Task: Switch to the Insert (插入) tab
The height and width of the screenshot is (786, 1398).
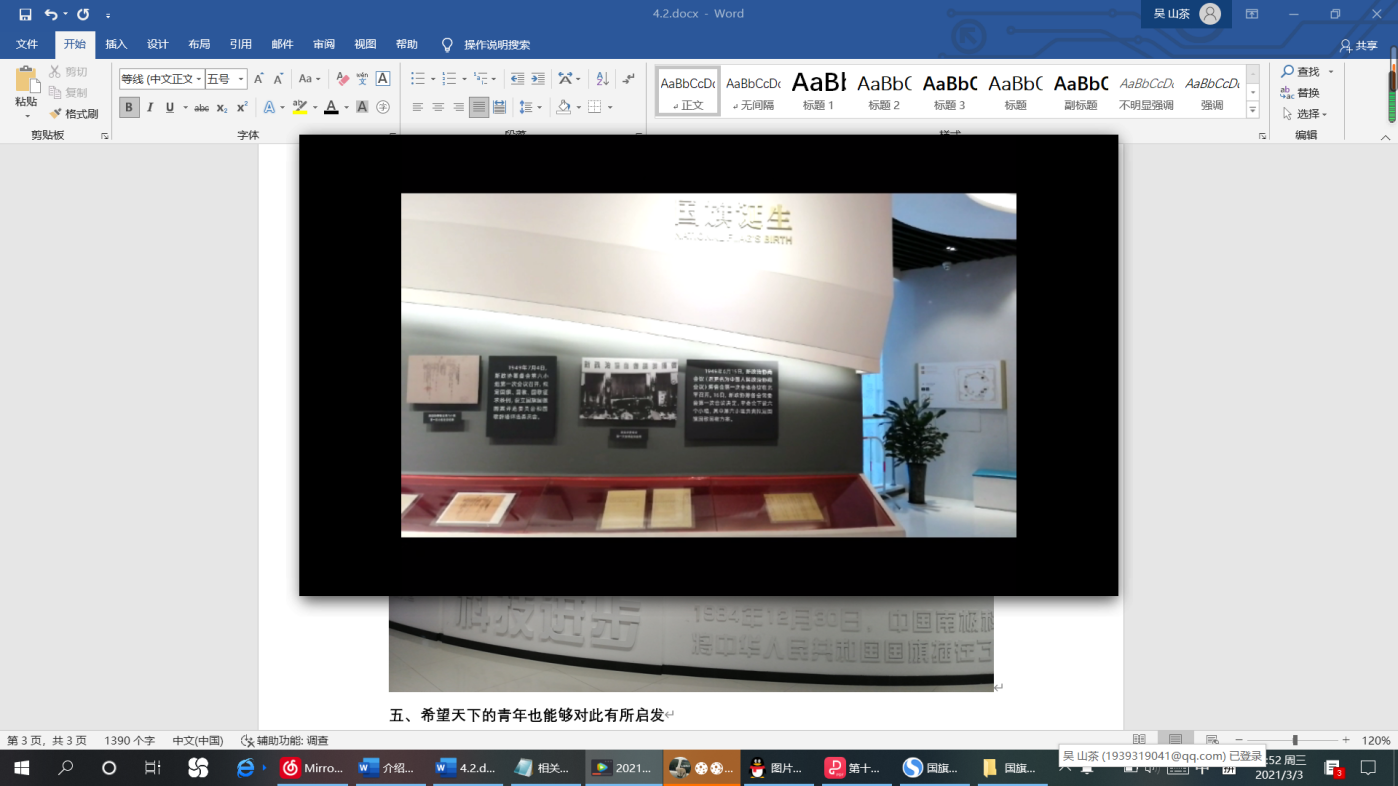Action: point(116,45)
